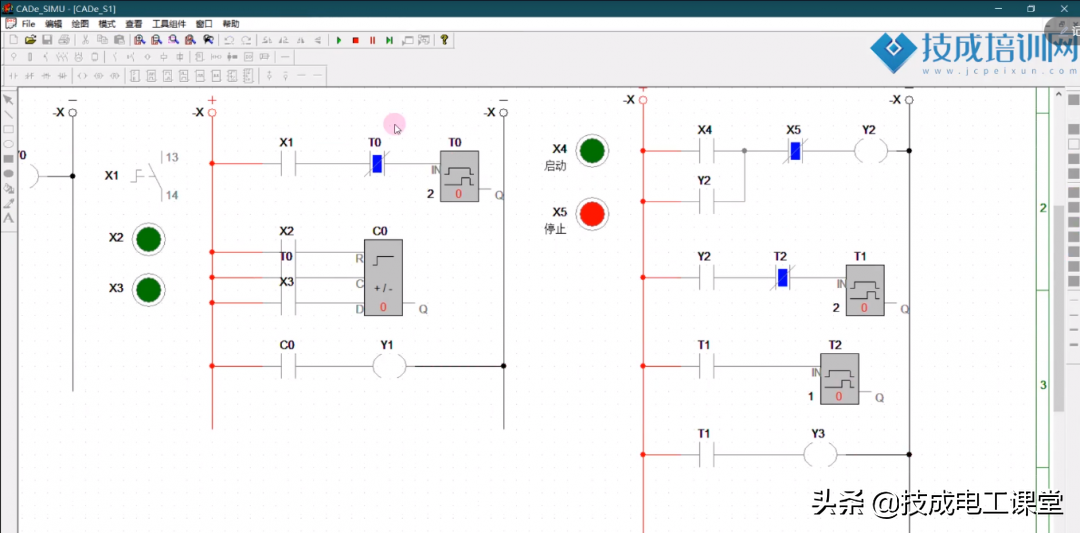This screenshot has width=1080, height=533.
Task: Select the Y1 coil
Action: point(390,366)
